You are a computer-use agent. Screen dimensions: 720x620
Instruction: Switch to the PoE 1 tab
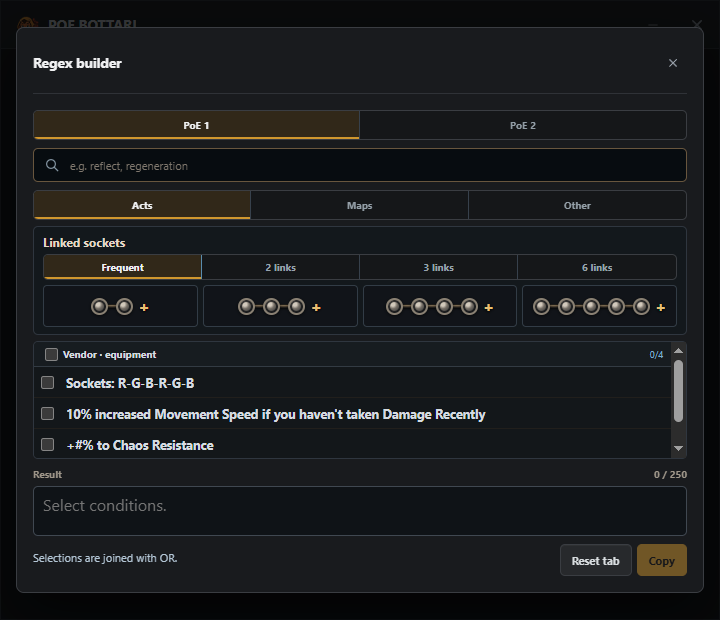click(x=197, y=125)
